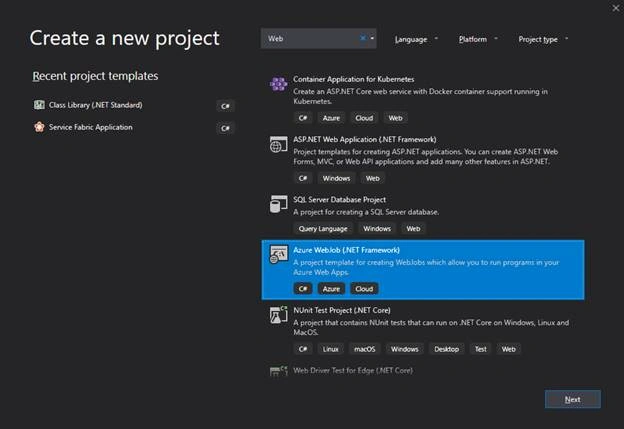Image resolution: width=624 pixels, height=429 pixels.
Task: Click the Windows tag under NUnit Test Project
Action: click(x=404, y=349)
